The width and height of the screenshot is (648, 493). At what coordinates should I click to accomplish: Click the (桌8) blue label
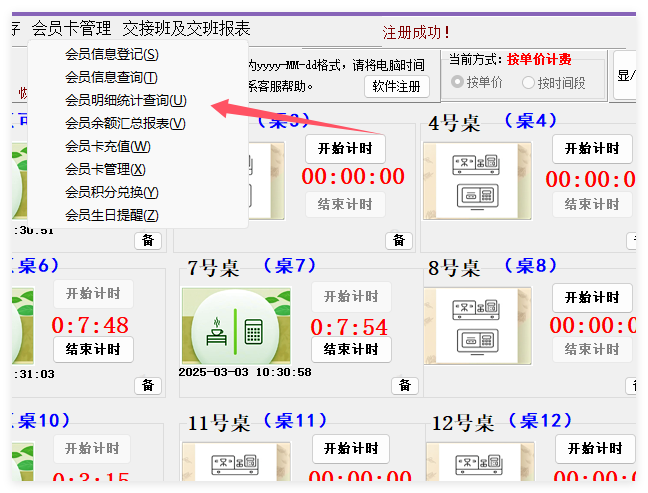(531, 266)
